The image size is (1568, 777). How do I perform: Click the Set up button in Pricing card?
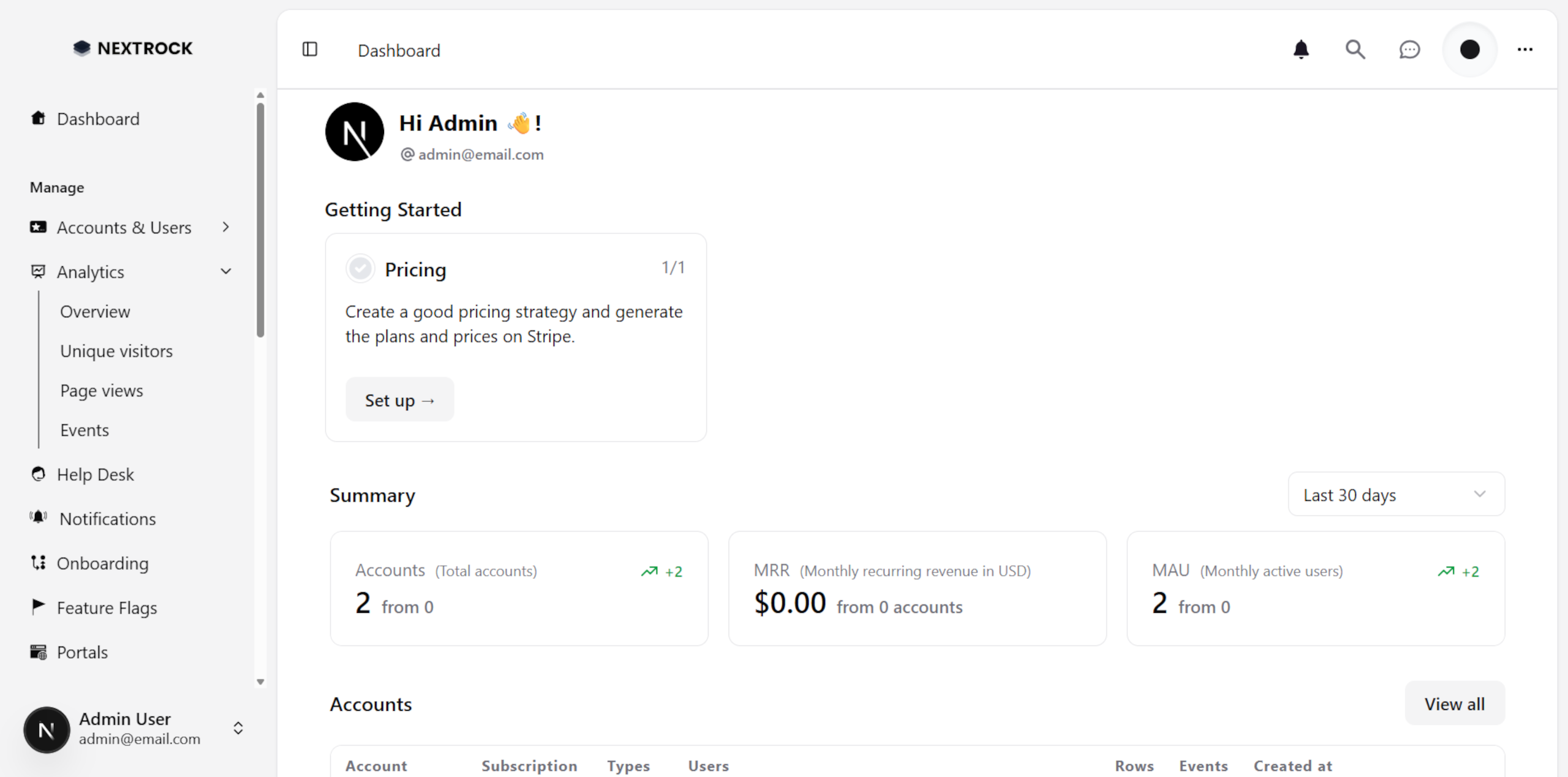pyautogui.click(x=399, y=399)
